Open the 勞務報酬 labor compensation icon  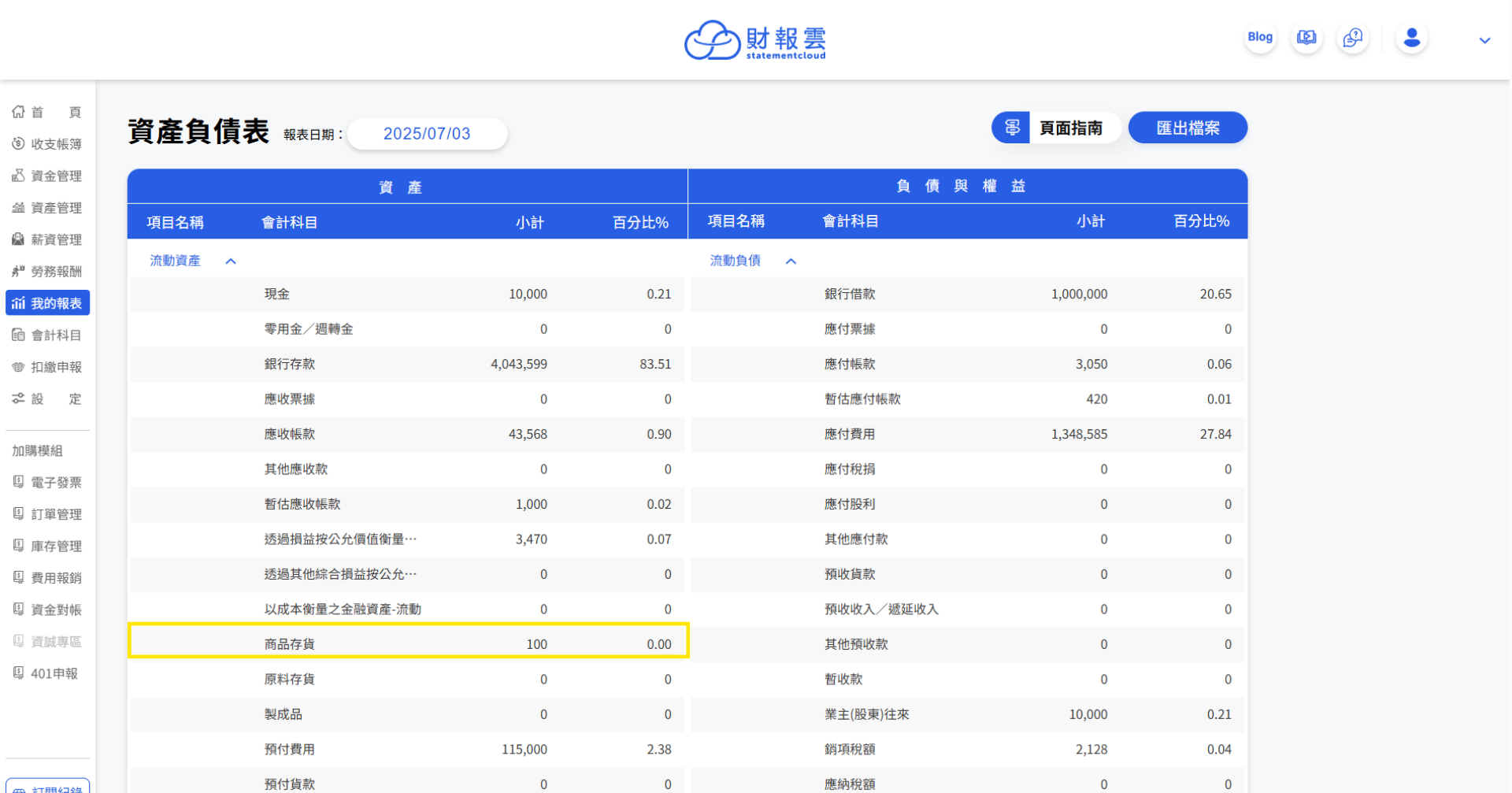(x=18, y=271)
